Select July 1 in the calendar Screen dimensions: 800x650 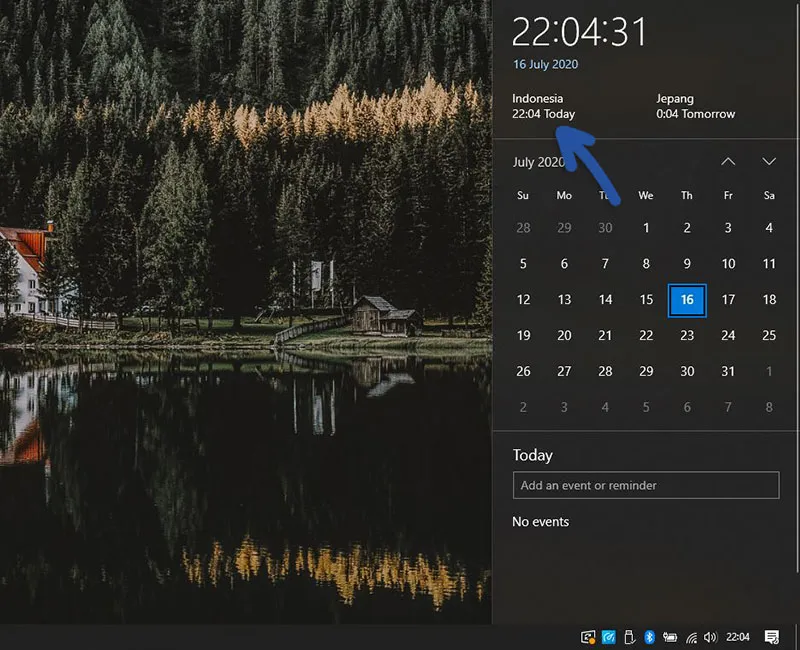point(646,228)
